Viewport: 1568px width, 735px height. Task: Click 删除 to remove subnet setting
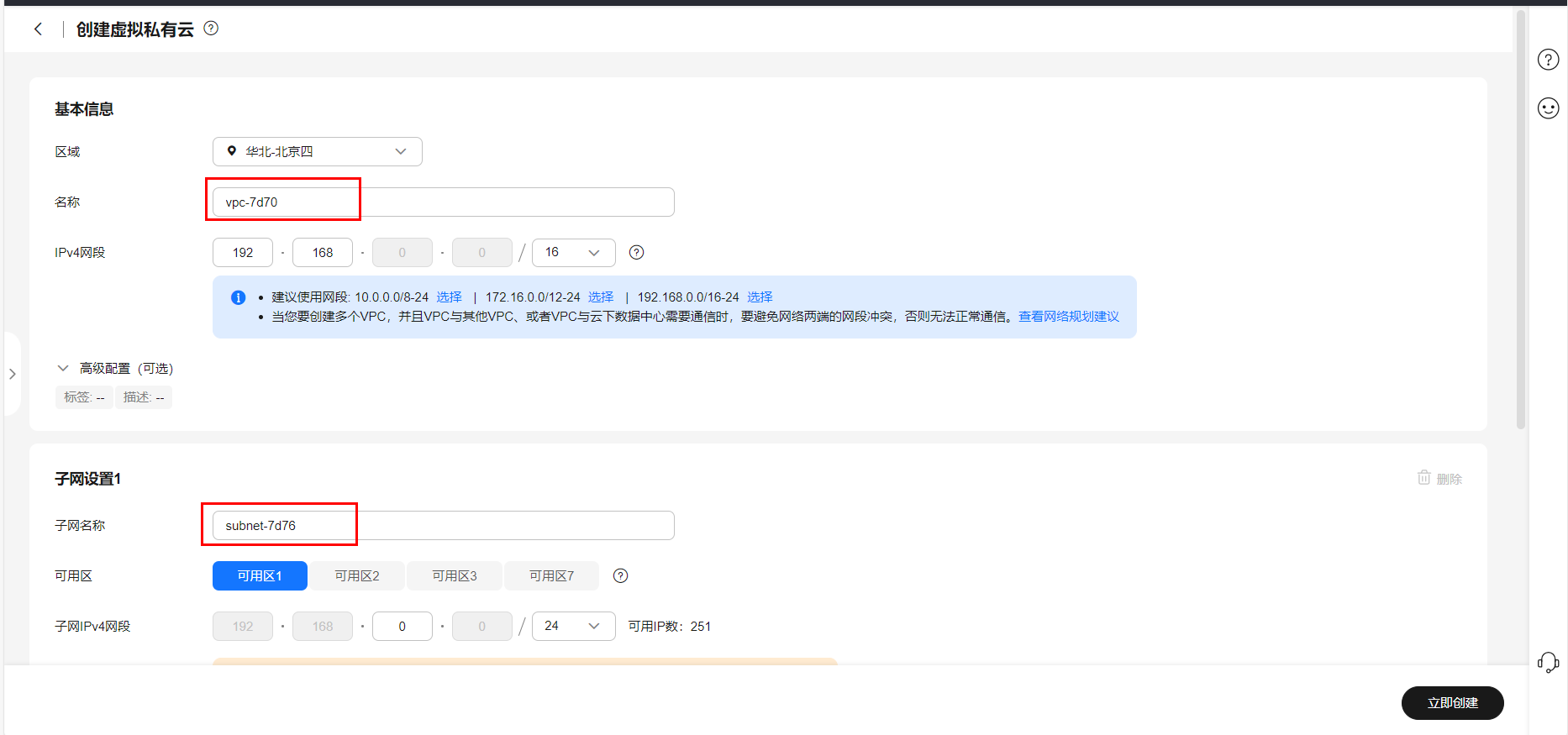tap(1450, 479)
